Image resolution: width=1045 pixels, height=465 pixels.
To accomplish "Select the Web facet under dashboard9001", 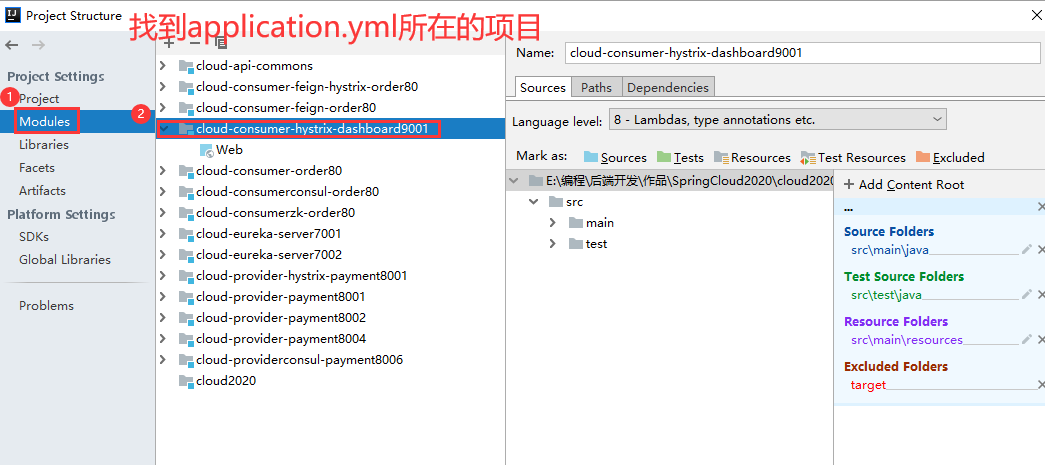I will [221, 150].
